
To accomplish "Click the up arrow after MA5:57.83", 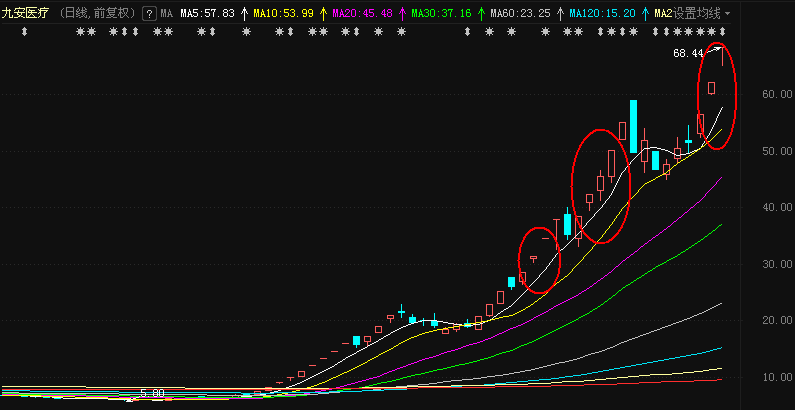I will click(x=244, y=14).
